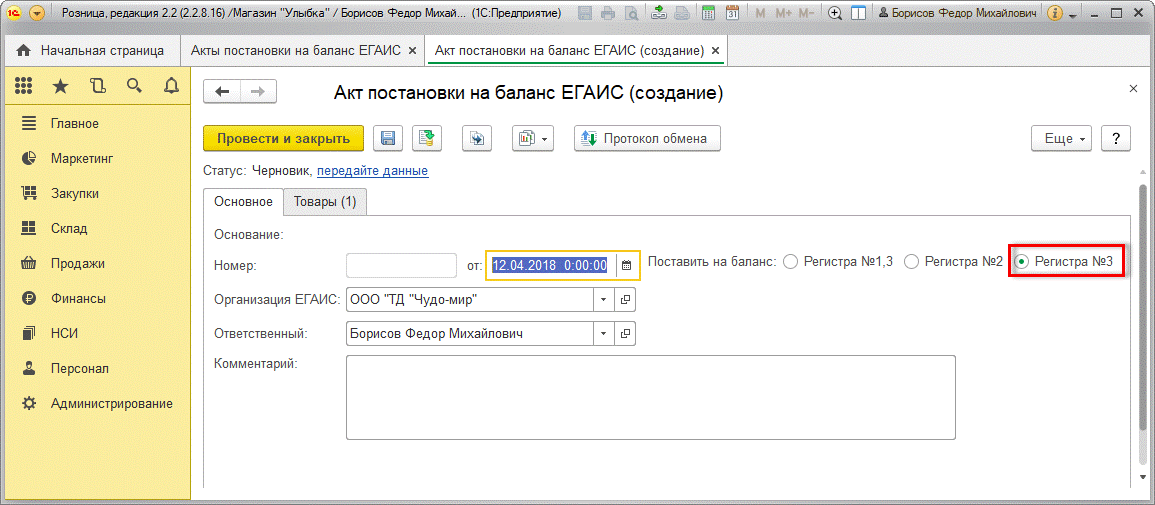Toggle the panel layout icon in the title bar

click(858, 13)
